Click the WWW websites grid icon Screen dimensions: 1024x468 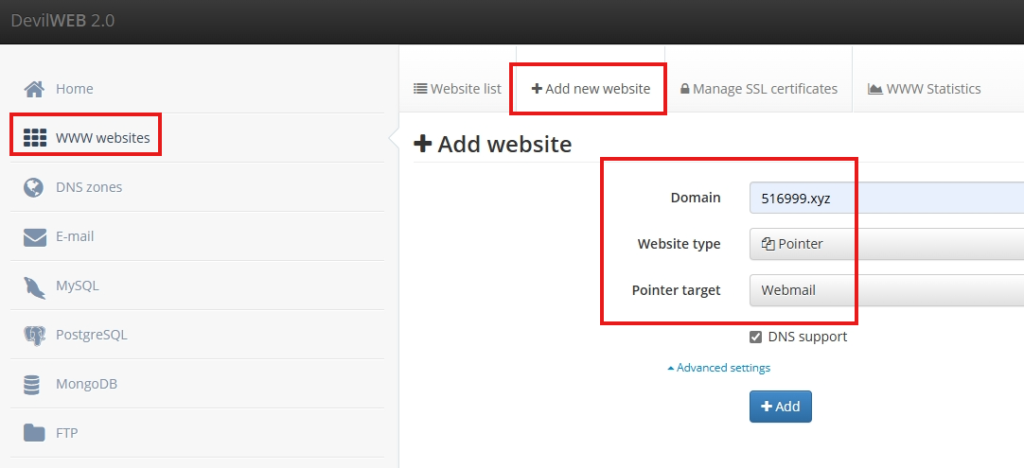pos(35,138)
